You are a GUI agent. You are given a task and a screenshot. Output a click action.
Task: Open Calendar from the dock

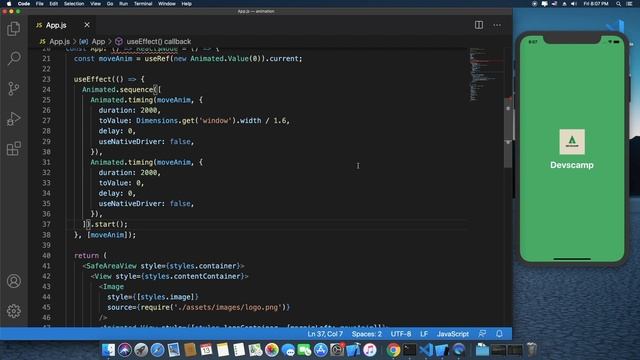(206, 350)
